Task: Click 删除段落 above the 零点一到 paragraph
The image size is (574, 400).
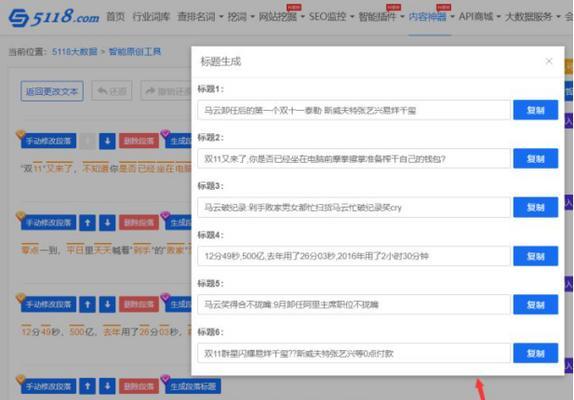Action: click(x=139, y=223)
